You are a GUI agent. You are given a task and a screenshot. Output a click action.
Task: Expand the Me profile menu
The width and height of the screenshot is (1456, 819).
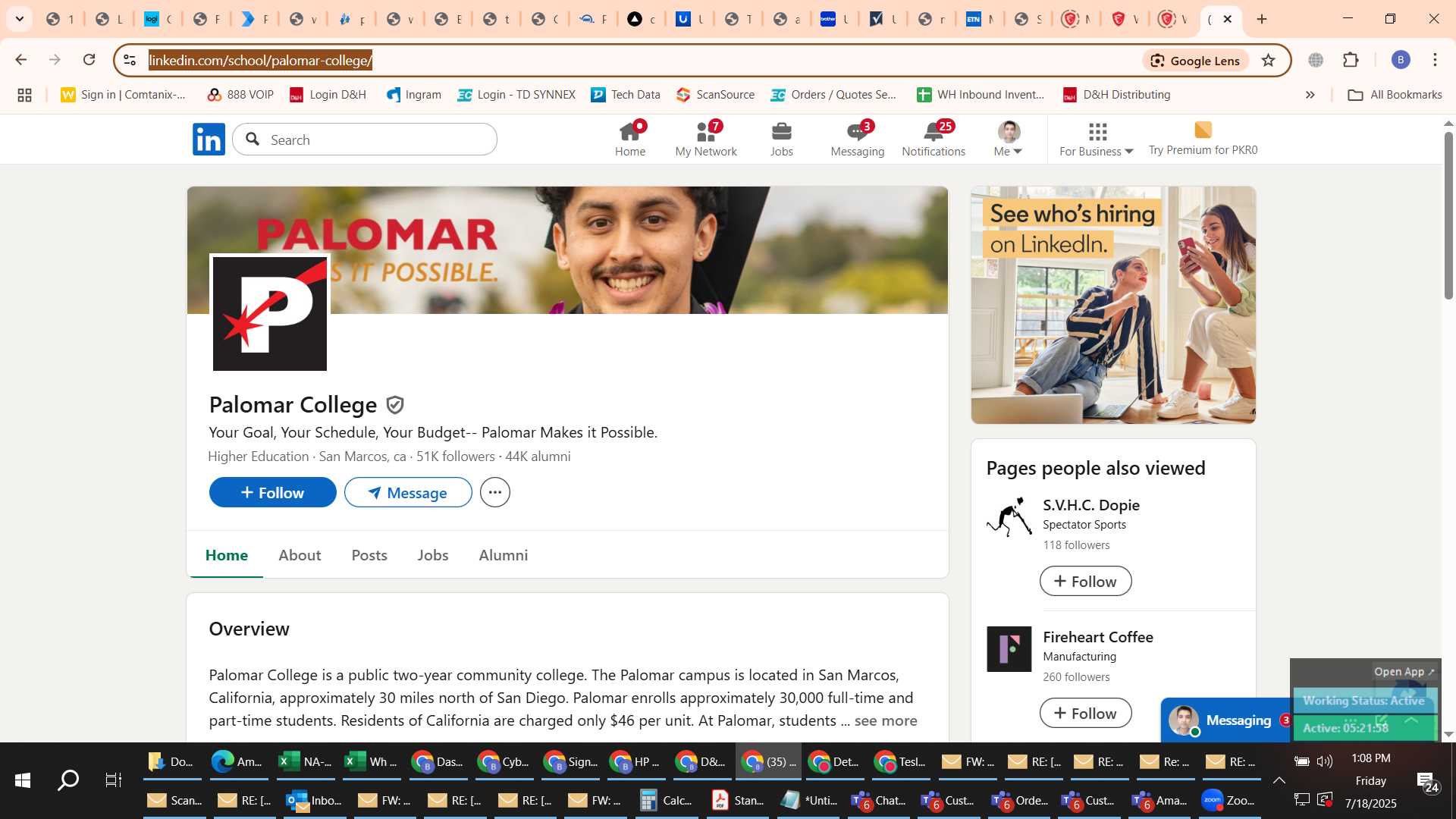tap(1009, 140)
